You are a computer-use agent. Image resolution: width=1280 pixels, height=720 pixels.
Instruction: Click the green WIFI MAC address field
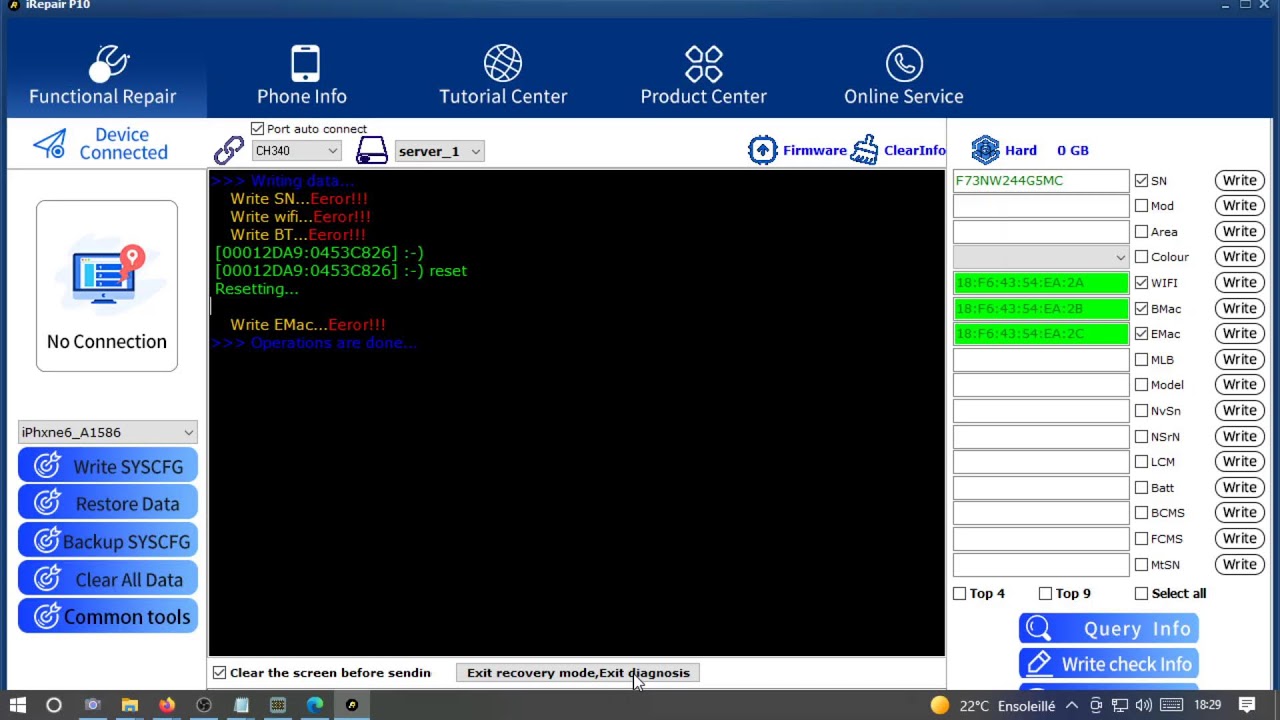tap(1041, 283)
